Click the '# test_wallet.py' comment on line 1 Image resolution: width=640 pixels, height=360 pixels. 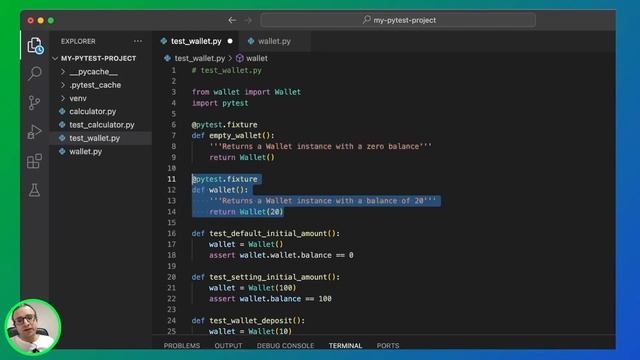point(227,70)
